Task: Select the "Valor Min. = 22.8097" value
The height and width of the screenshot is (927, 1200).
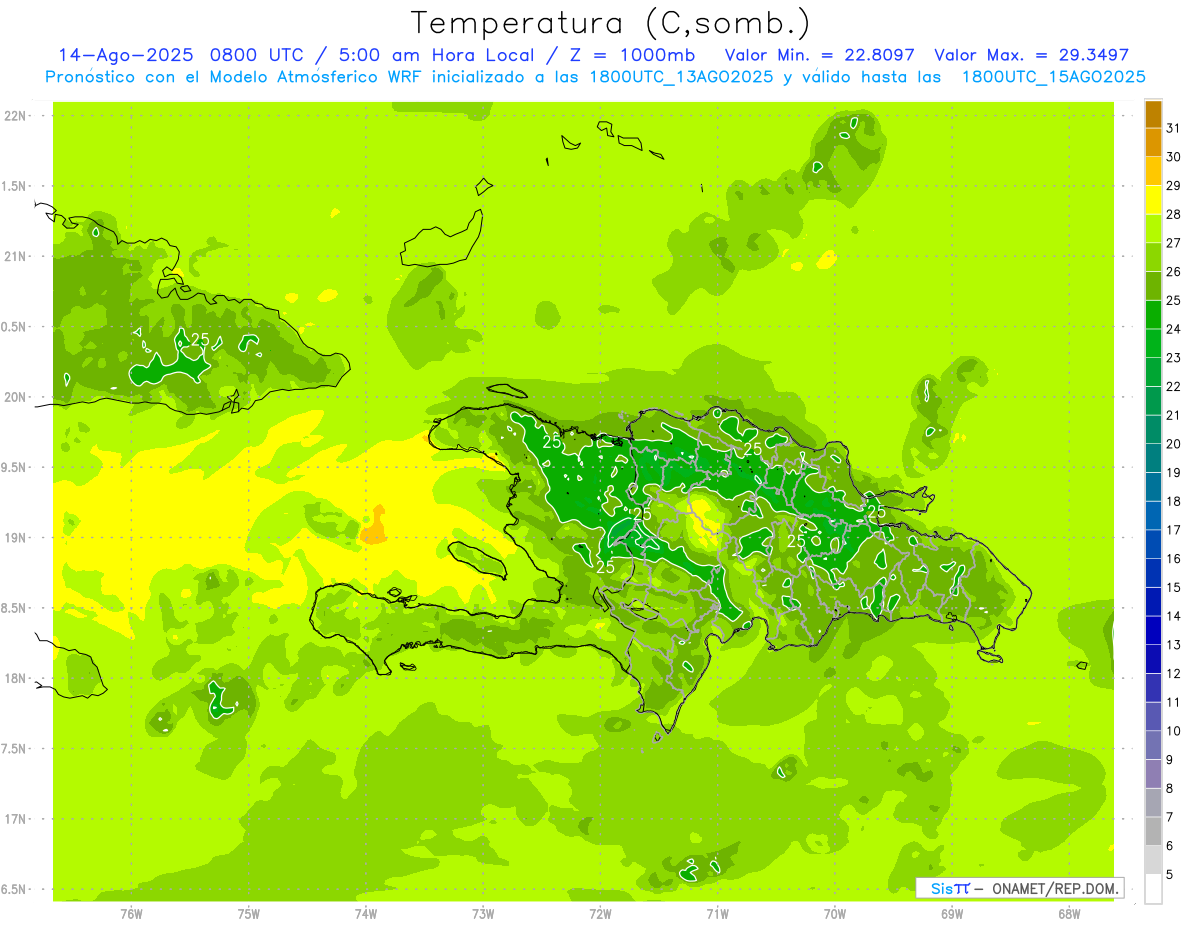Action: [821, 55]
